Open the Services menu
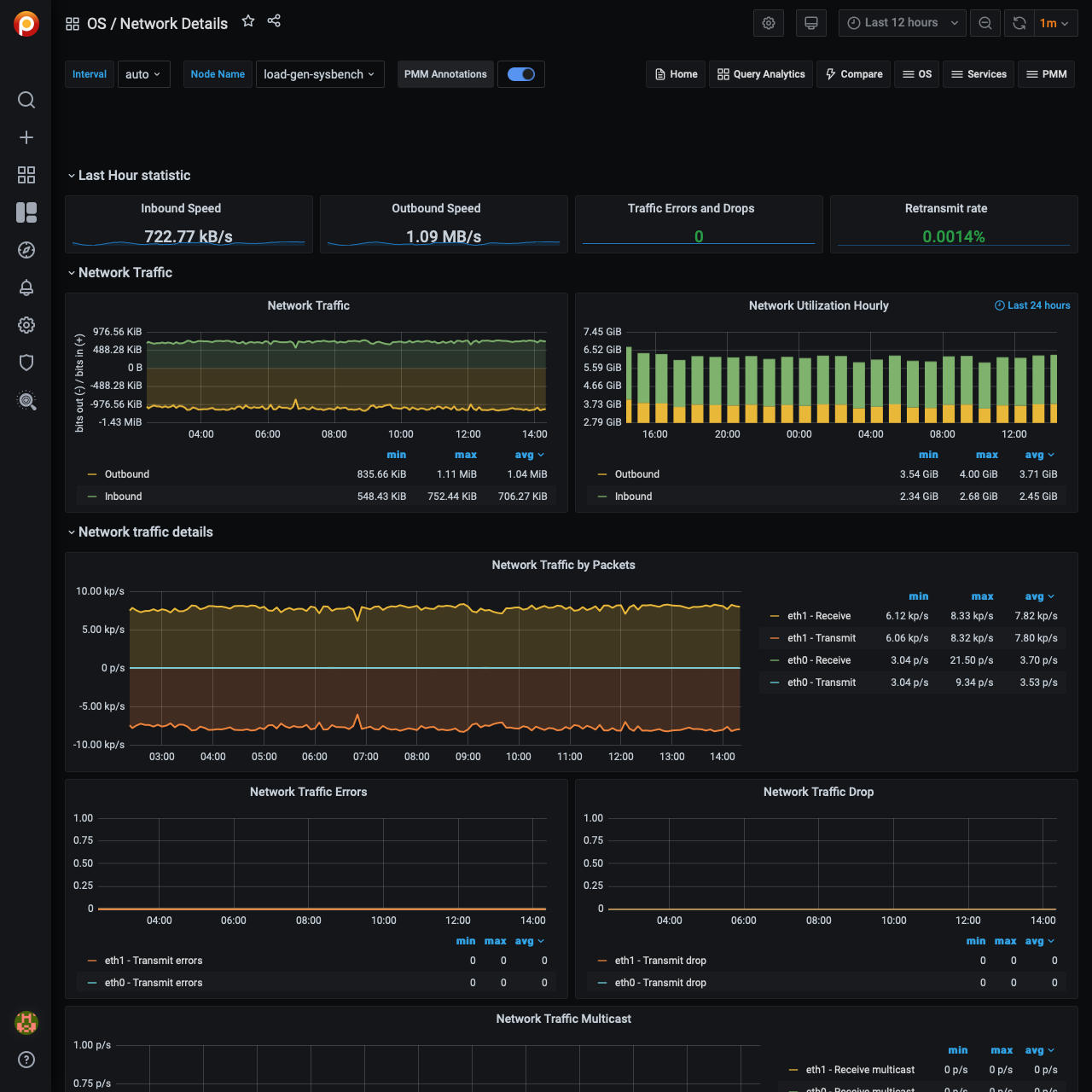 coord(979,74)
